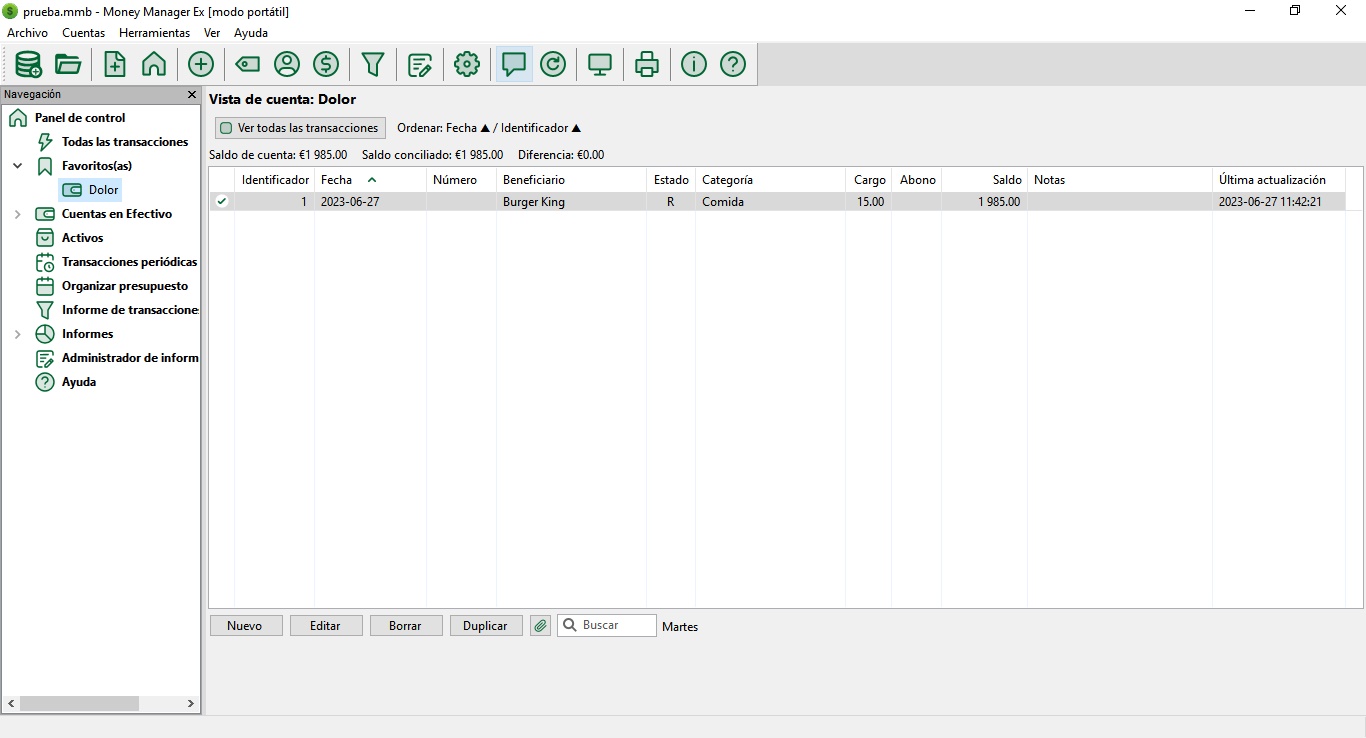Click navigation scrollbar right arrow
Viewport: 1366px width, 738px height.
[x=191, y=704]
